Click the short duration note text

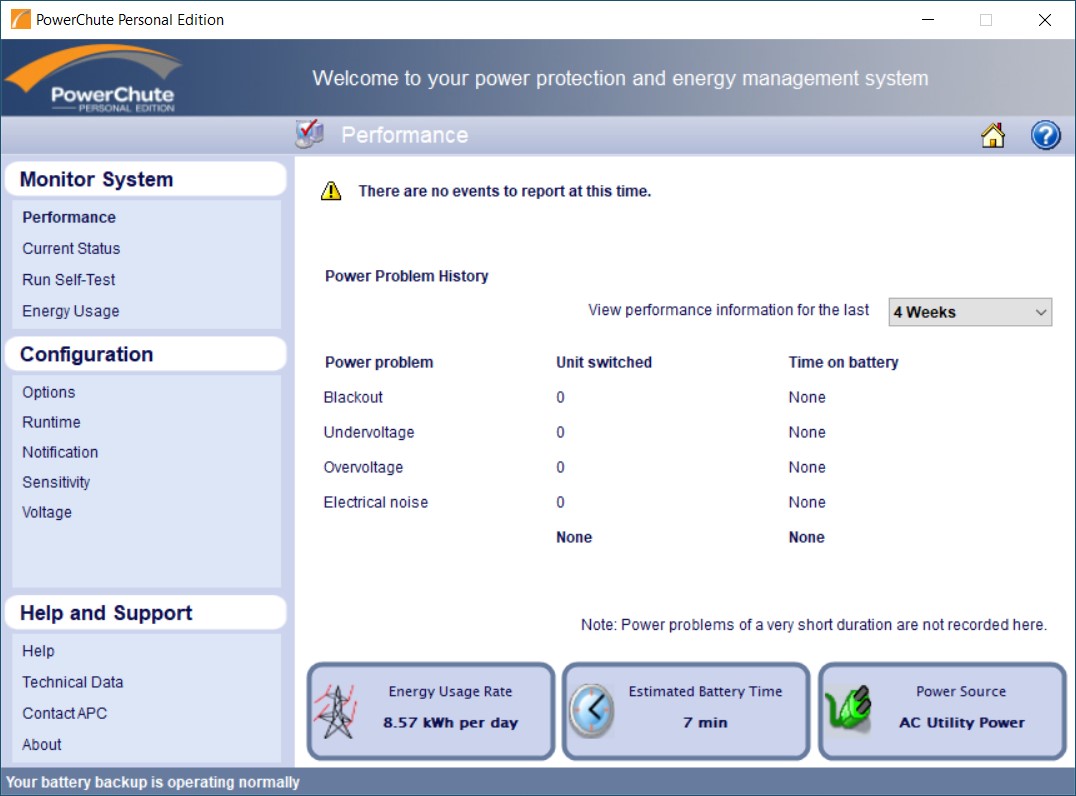[814, 624]
